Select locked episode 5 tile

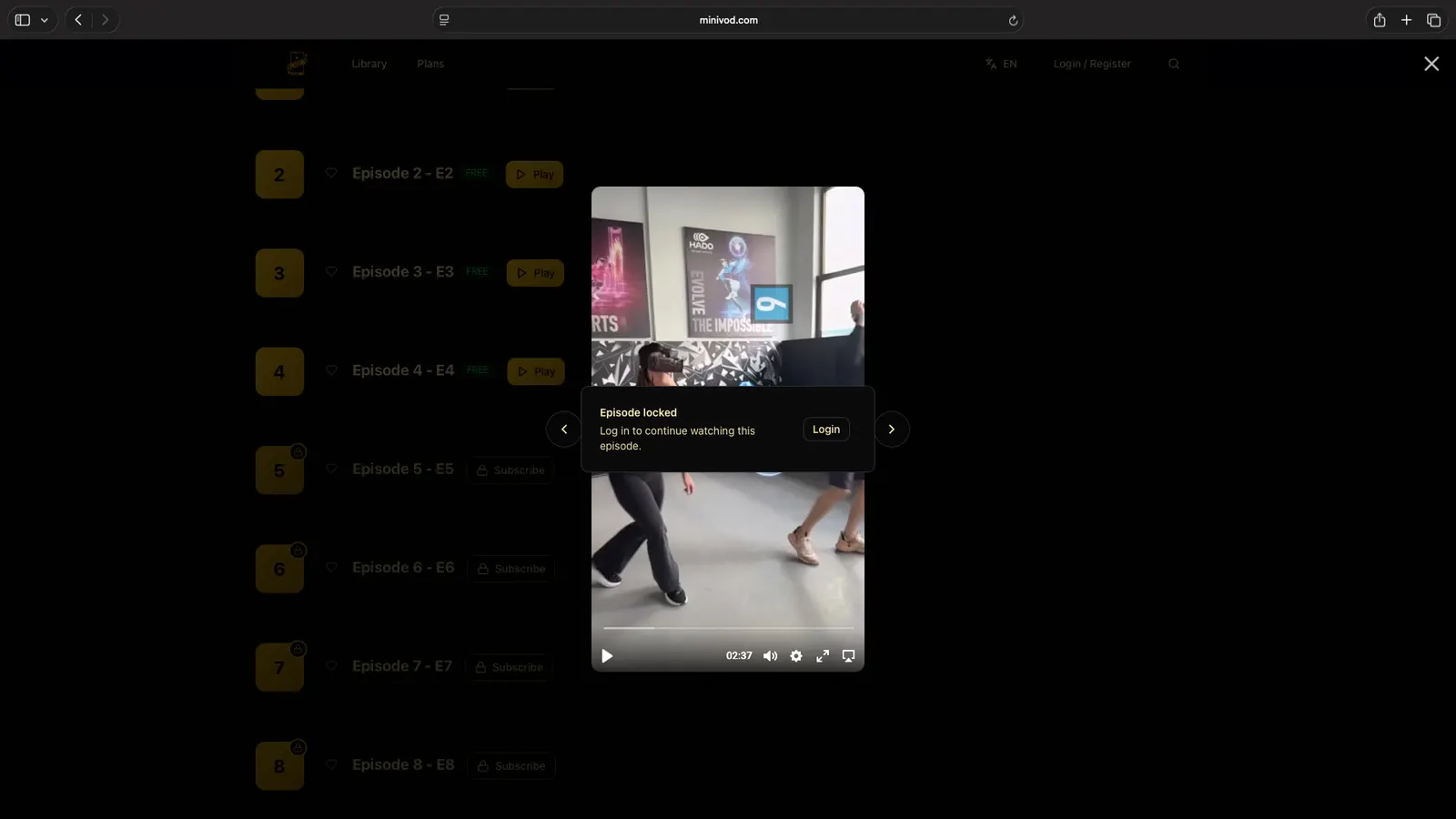click(x=279, y=470)
